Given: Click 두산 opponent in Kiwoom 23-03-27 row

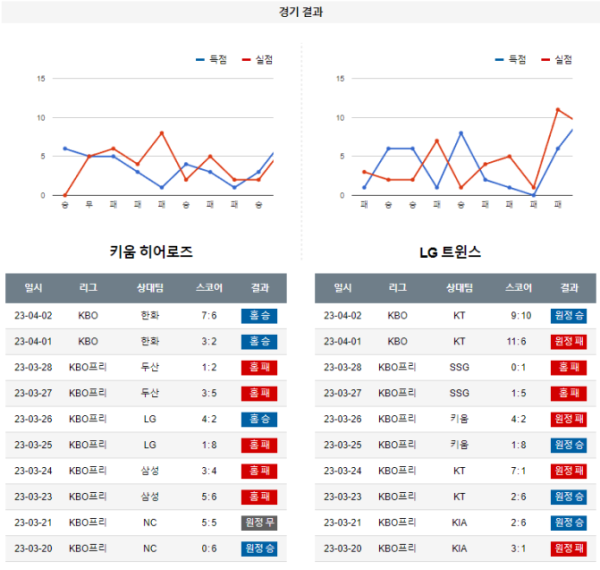Looking at the screenshot, I should point(150,393).
